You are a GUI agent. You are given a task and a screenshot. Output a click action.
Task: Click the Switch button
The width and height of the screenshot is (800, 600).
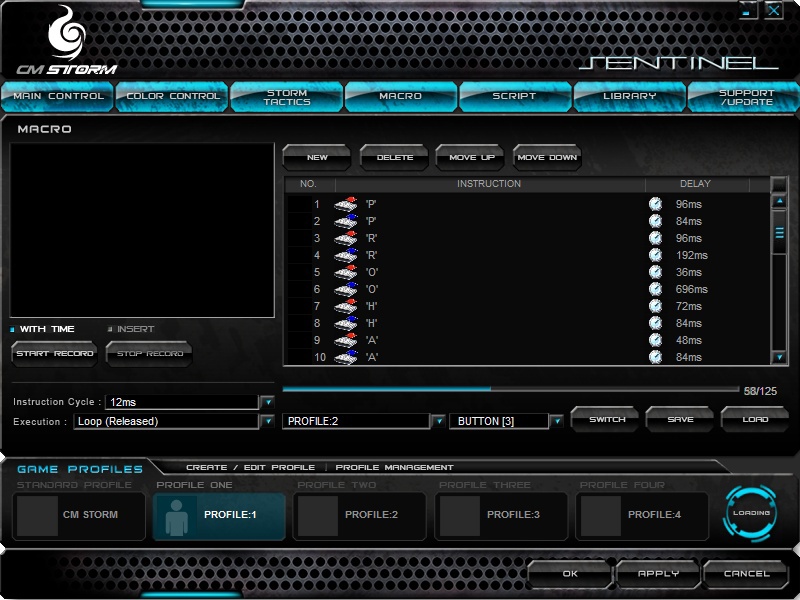click(x=607, y=419)
